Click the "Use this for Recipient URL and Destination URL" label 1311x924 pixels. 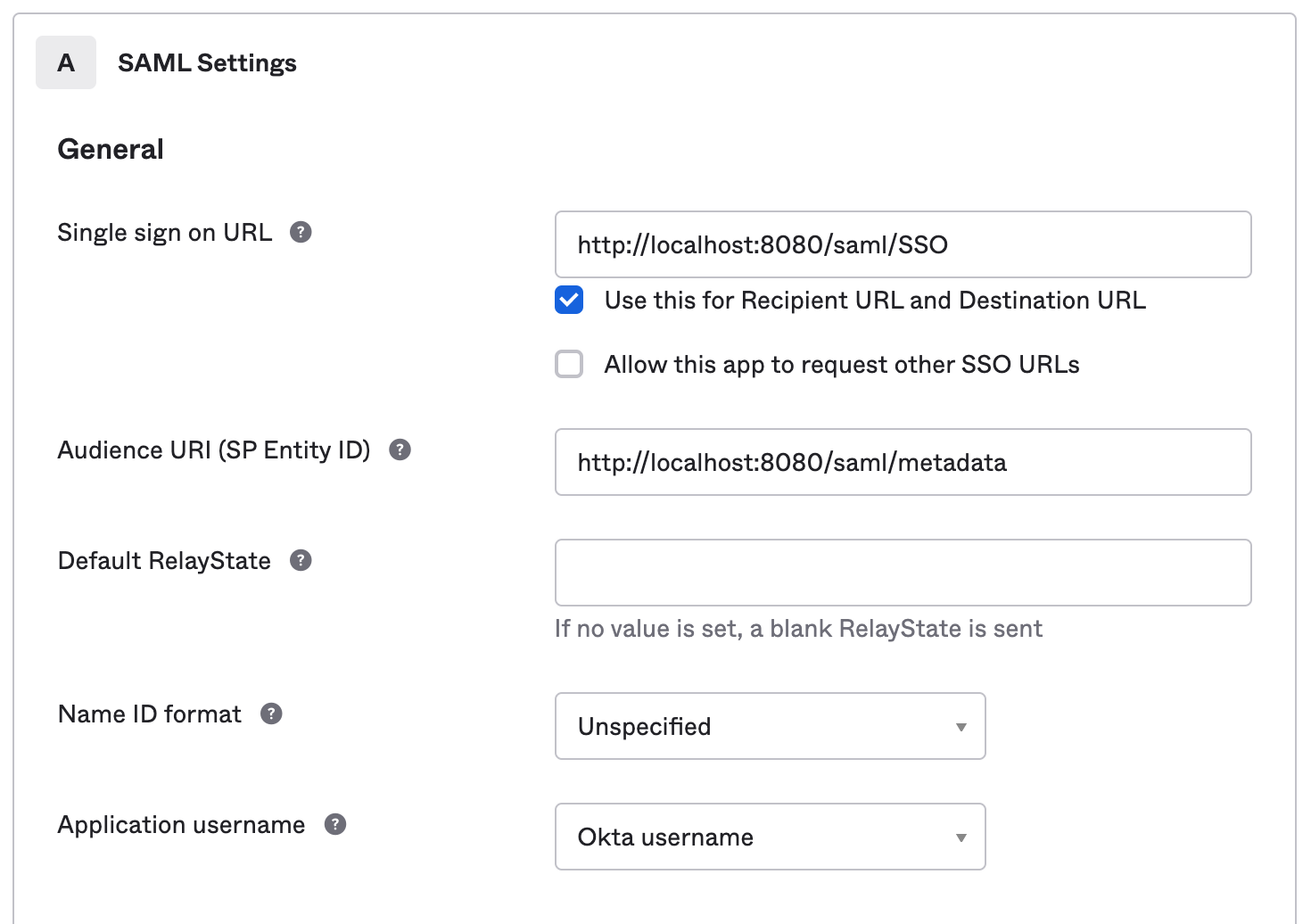874,301
